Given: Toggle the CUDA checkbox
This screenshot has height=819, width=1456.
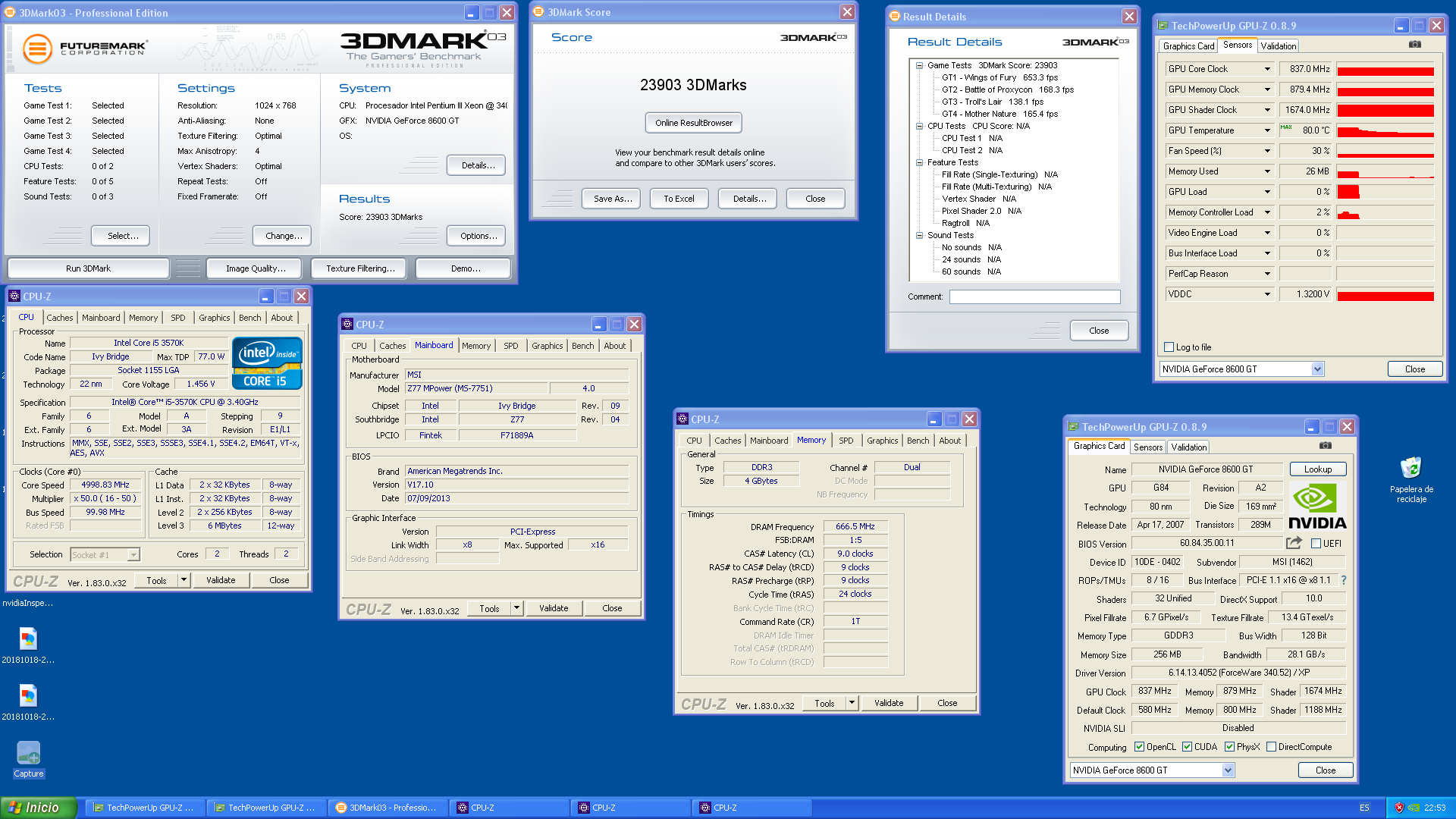Looking at the screenshot, I should coord(1187,747).
